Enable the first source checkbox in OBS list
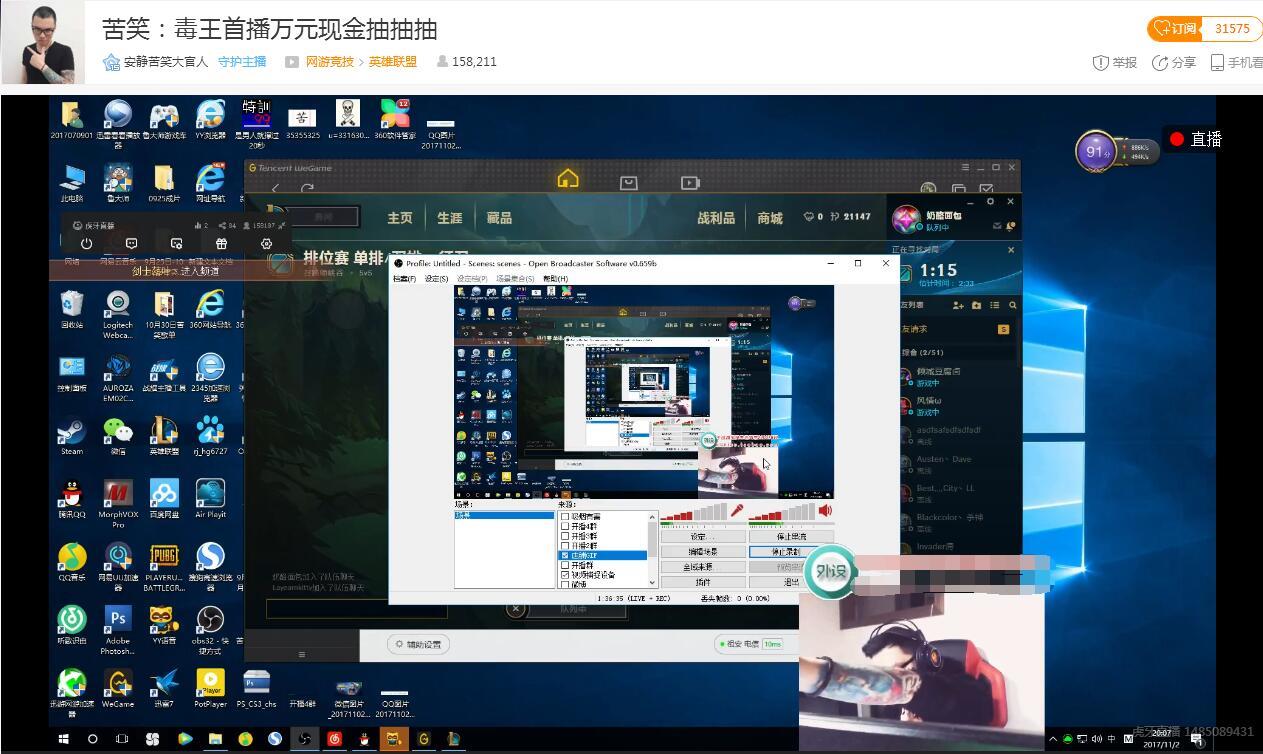1263x754 pixels. click(566, 516)
